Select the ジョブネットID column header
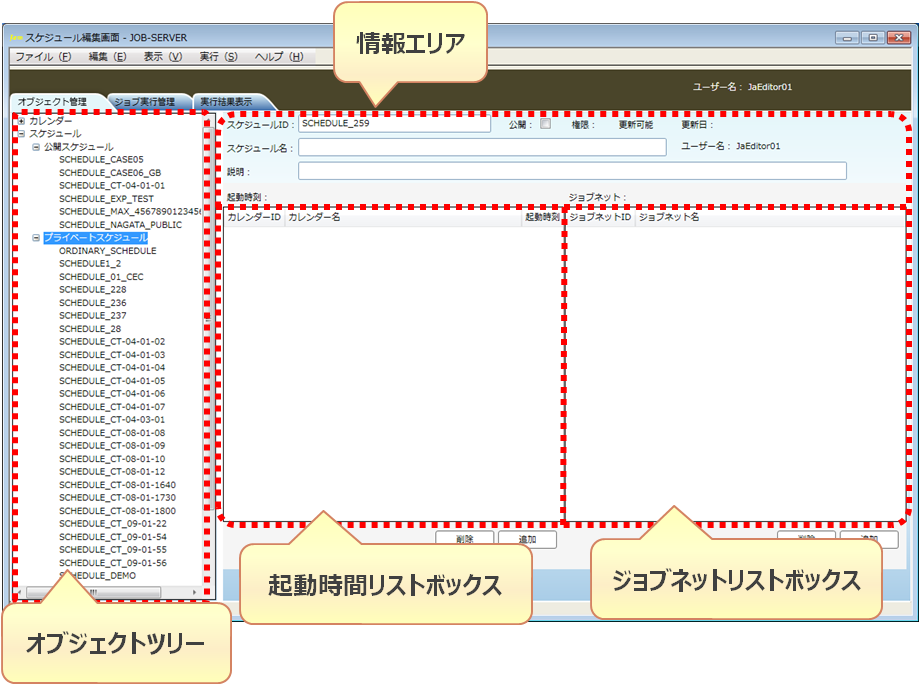The image size is (920, 685). 600,217
